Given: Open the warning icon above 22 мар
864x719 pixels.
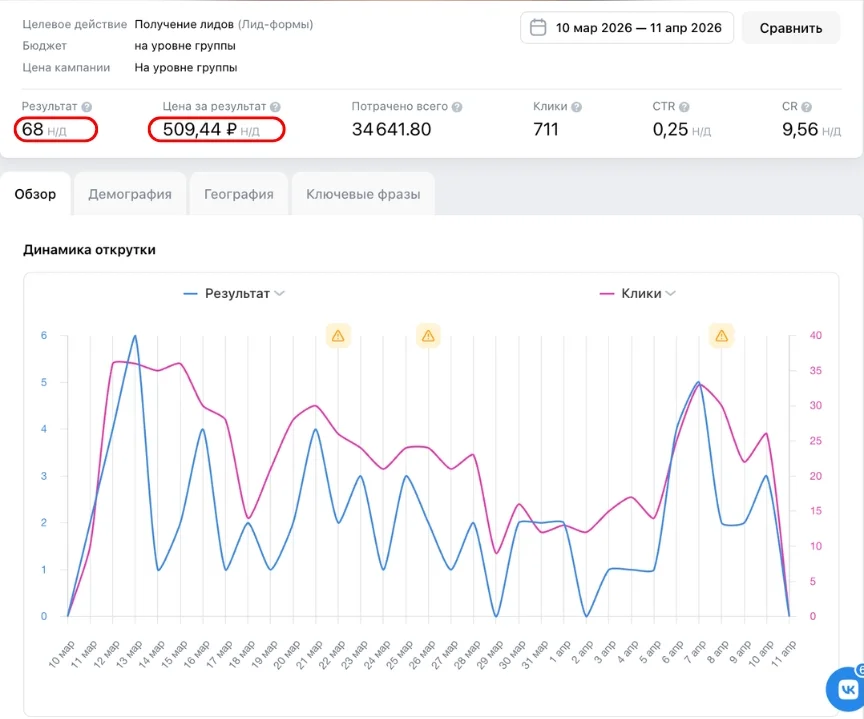Looking at the screenshot, I should click(338, 336).
